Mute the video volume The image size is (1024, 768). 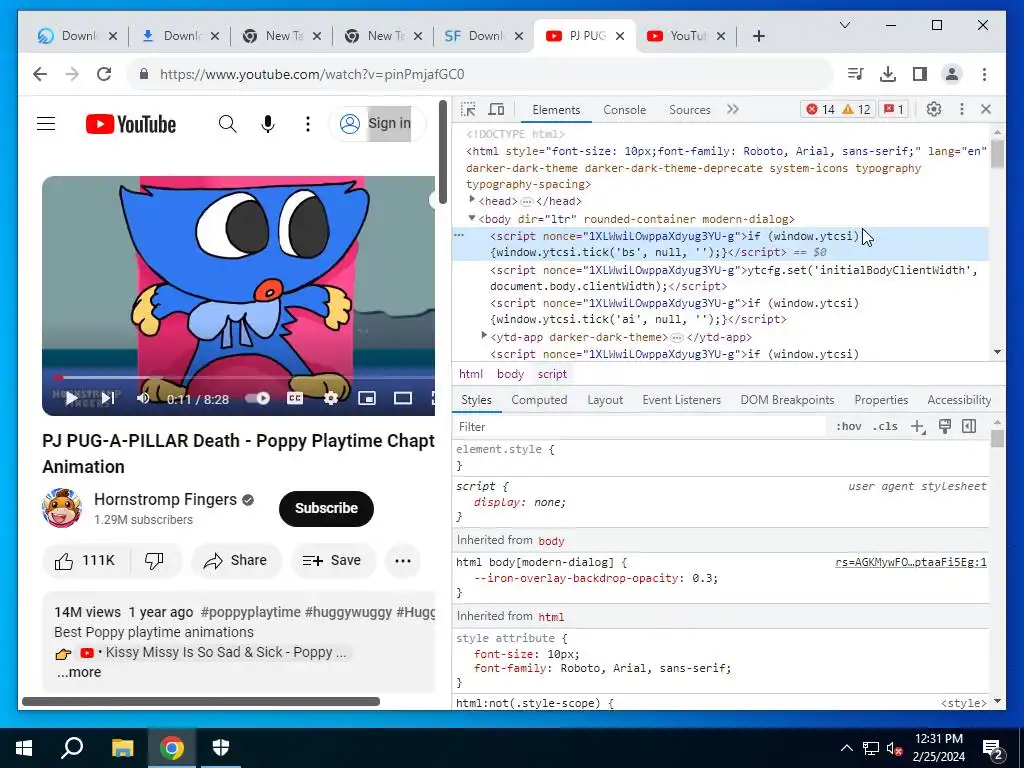[142, 398]
